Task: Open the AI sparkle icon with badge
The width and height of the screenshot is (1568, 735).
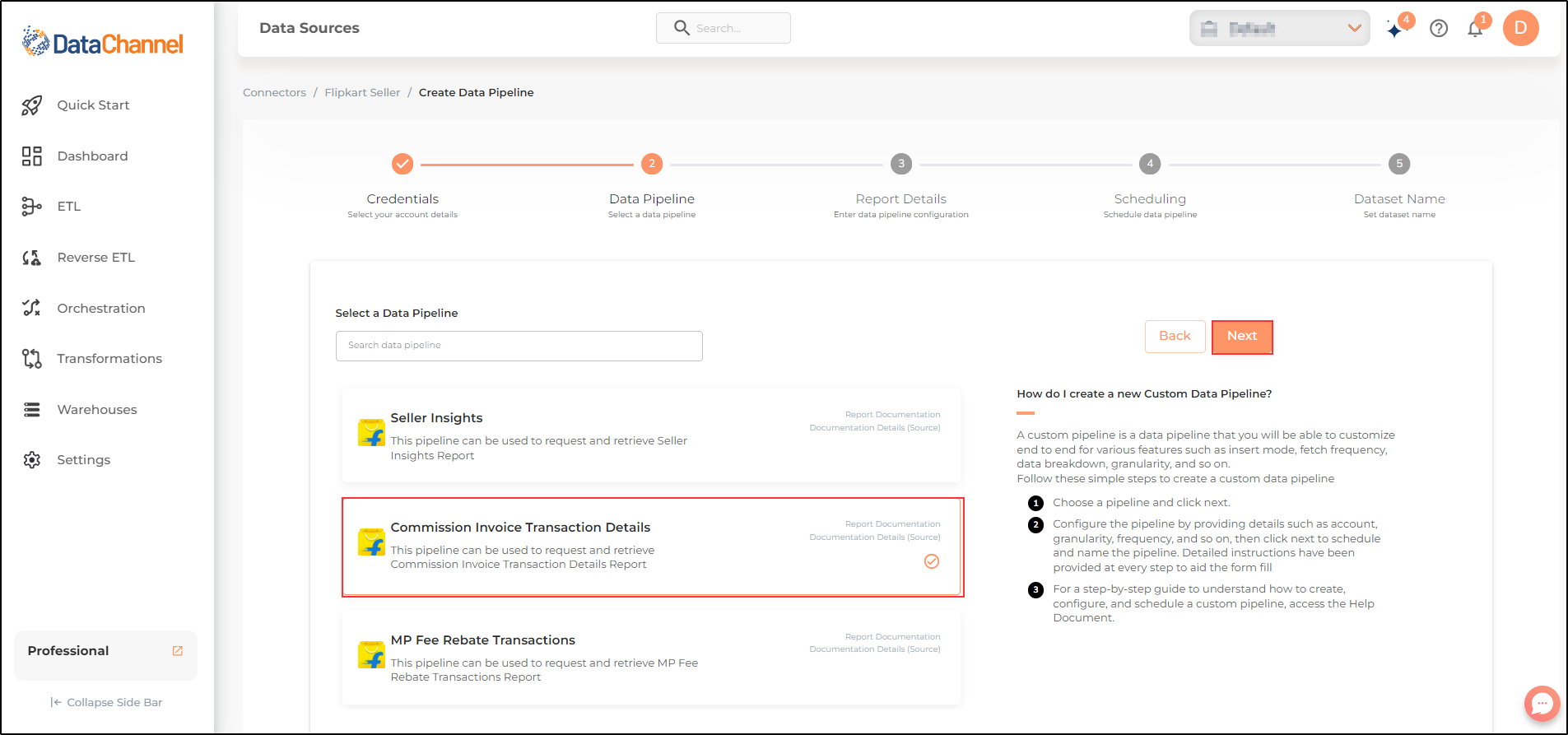Action: 1394,30
